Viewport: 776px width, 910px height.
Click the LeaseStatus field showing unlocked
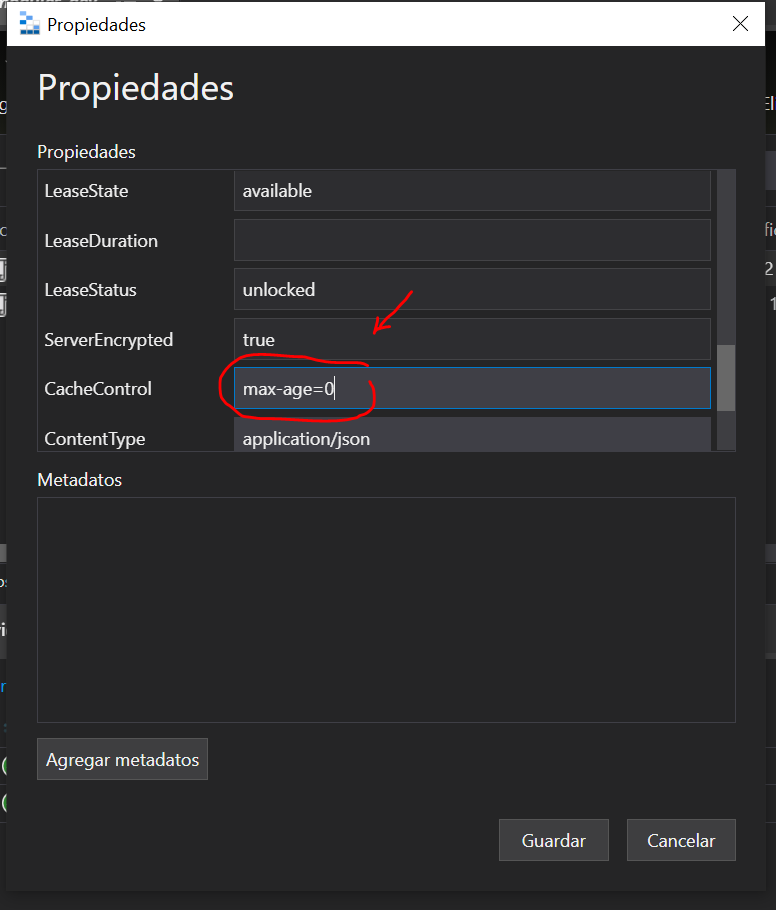click(470, 289)
